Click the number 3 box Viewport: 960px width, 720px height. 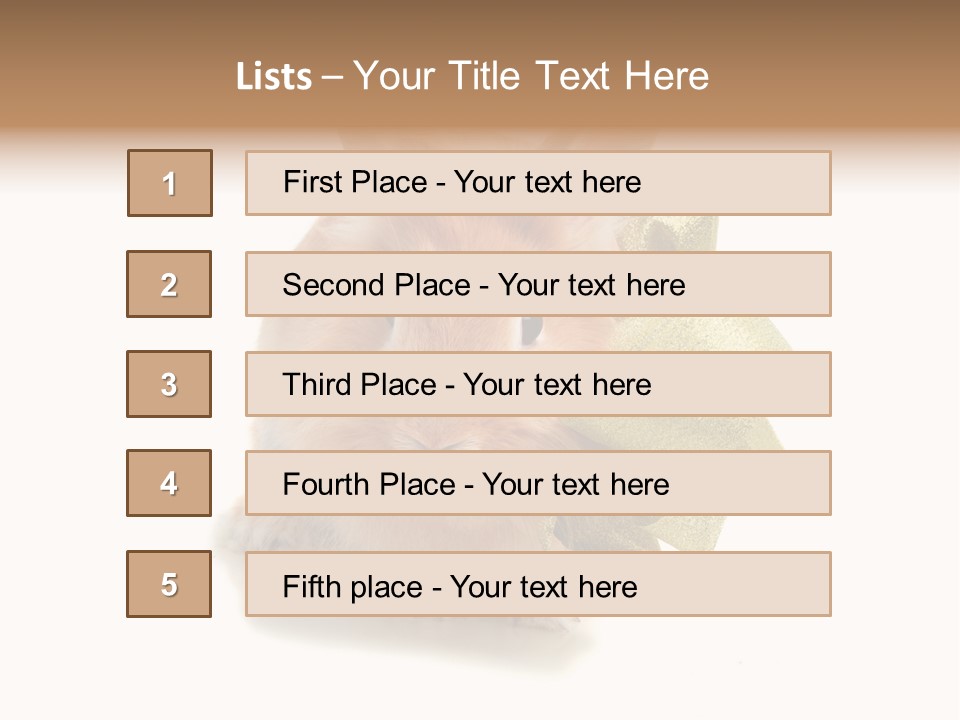(169, 384)
